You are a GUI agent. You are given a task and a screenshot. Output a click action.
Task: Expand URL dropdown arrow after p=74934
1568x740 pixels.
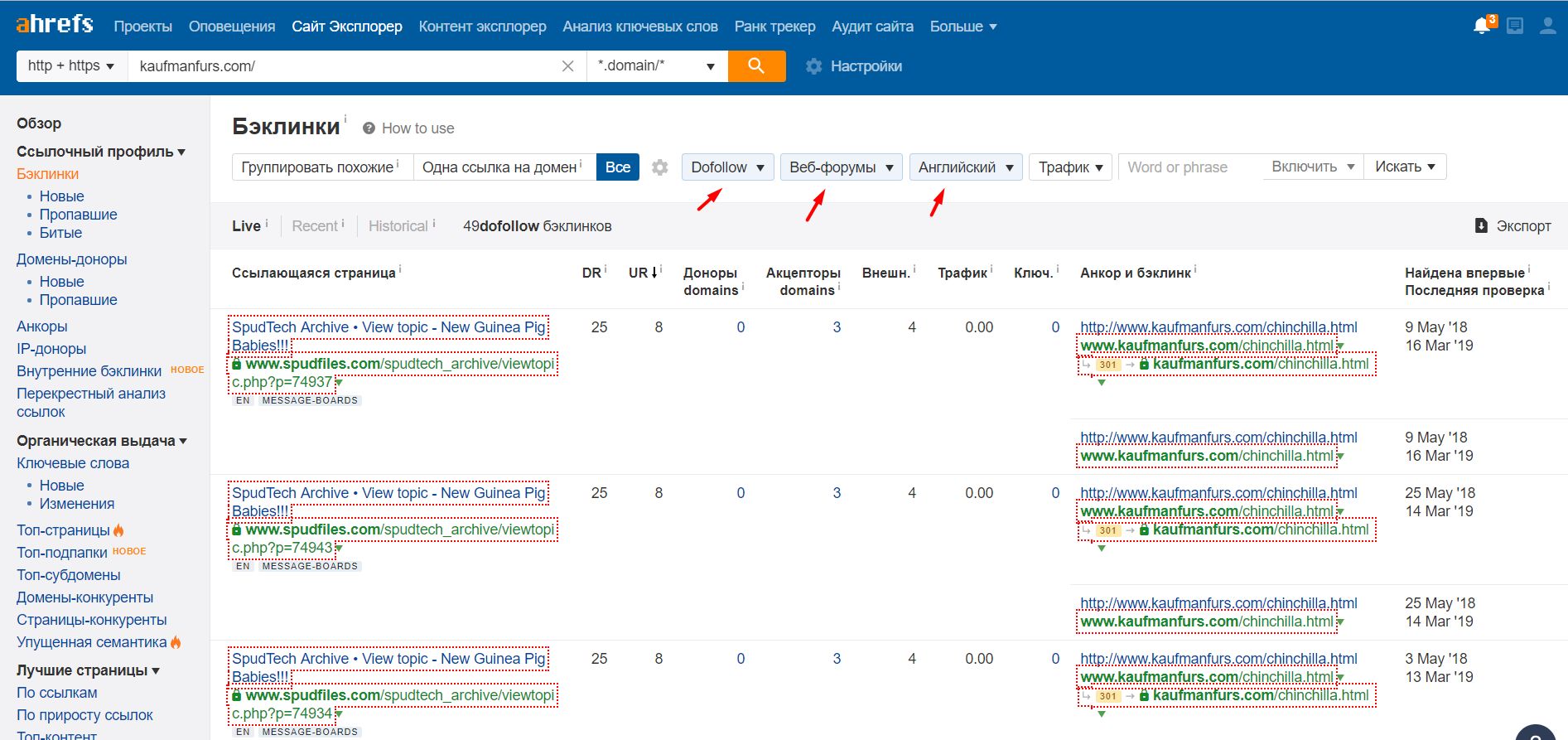tap(339, 714)
